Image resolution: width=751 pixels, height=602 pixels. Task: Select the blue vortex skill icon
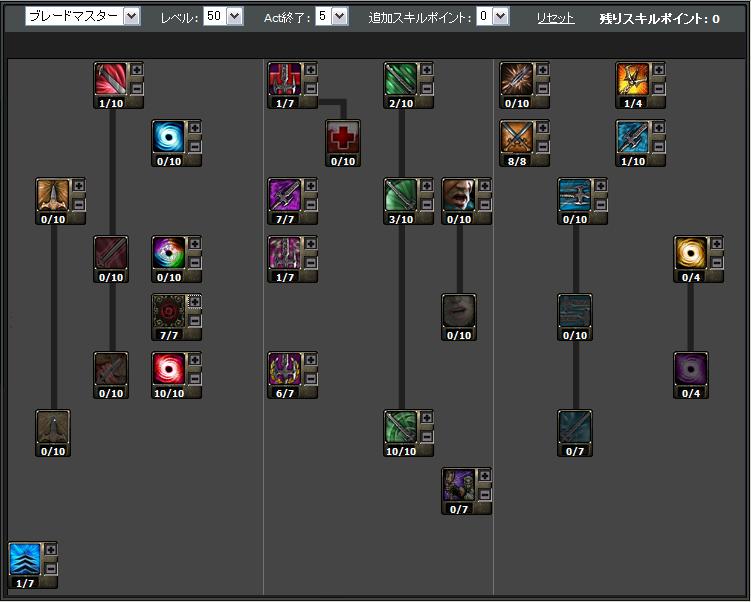coord(169,137)
